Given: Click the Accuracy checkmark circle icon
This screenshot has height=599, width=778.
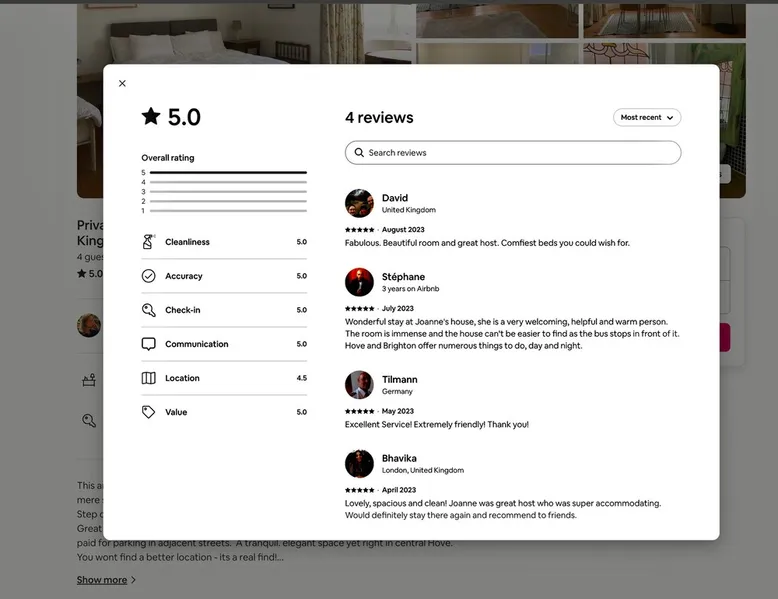Looking at the screenshot, I should click(148, 276).
